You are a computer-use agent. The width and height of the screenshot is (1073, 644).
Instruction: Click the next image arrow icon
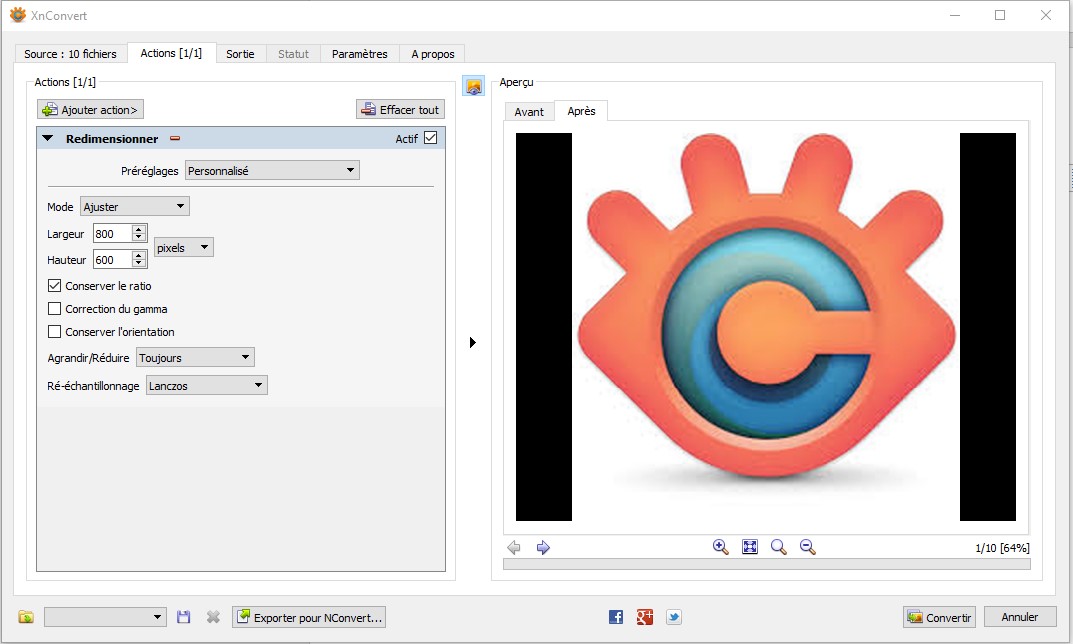543,547
